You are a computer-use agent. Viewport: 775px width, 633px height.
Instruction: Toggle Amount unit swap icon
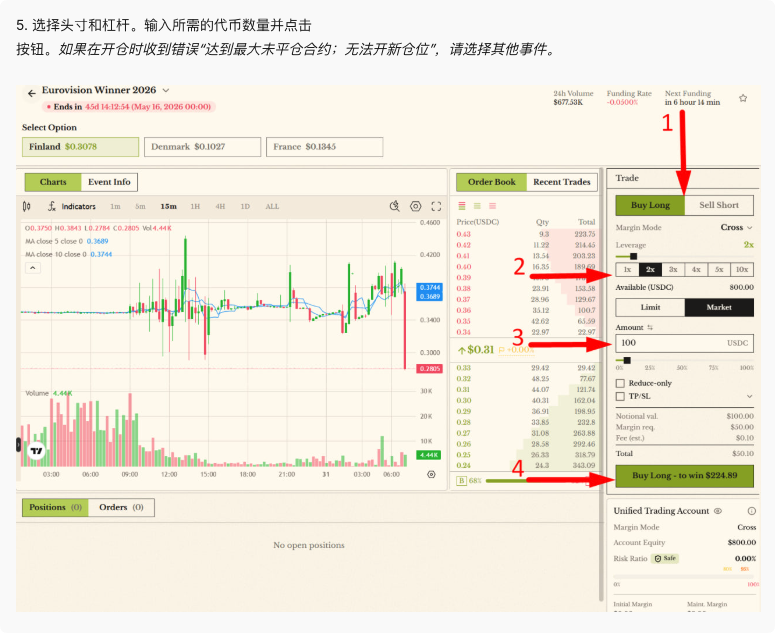(x=650, y=327)
